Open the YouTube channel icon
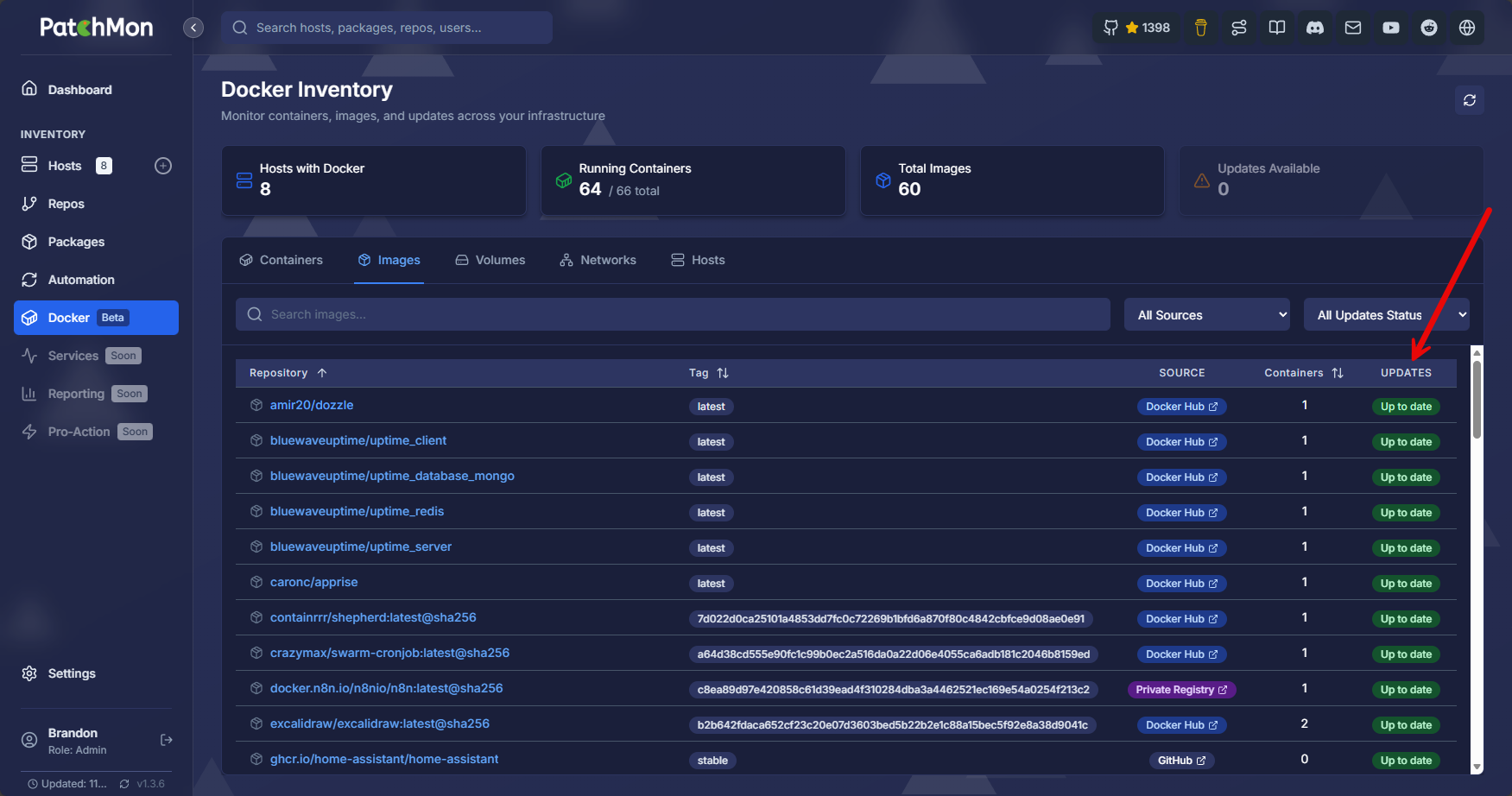This screenshot has height=796, width=1512. (1391, 28)
